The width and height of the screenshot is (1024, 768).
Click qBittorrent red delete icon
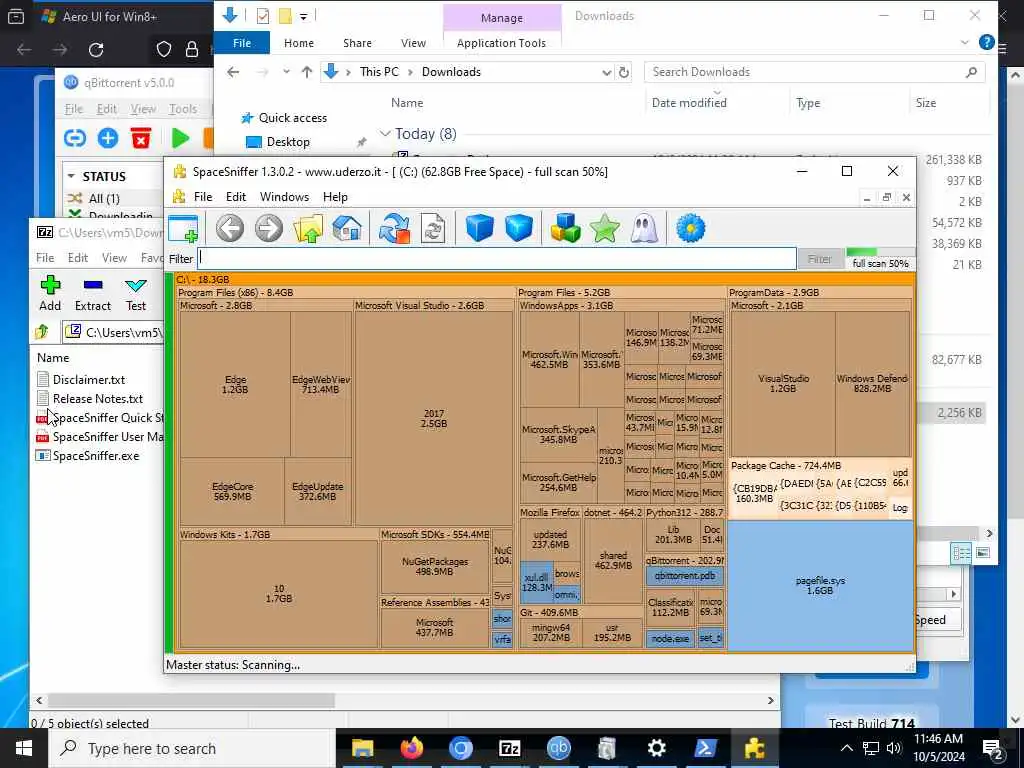pyautogui.click(x=140, y=138)
